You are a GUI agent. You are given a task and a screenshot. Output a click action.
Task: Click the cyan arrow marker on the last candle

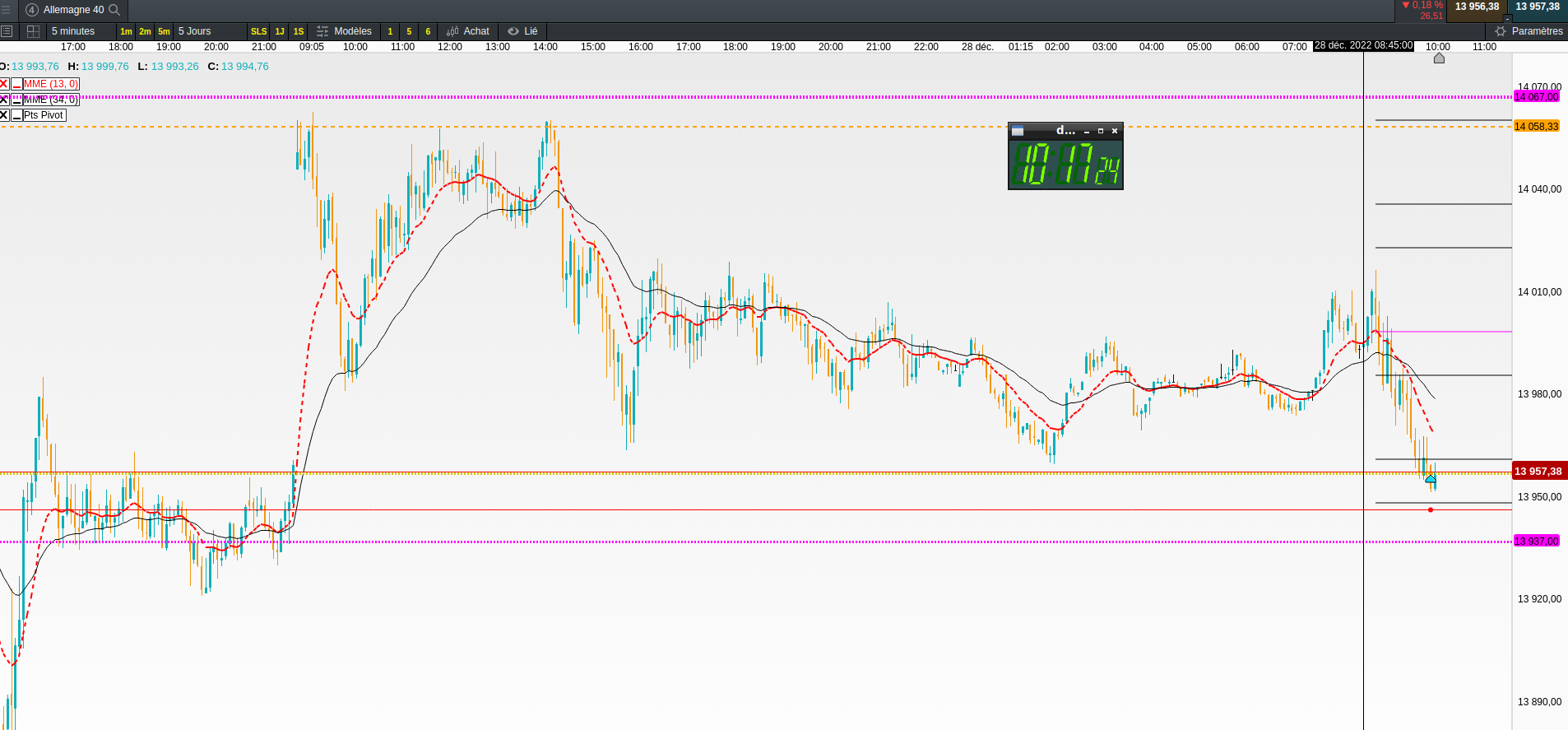click(x=1431, y=478)
